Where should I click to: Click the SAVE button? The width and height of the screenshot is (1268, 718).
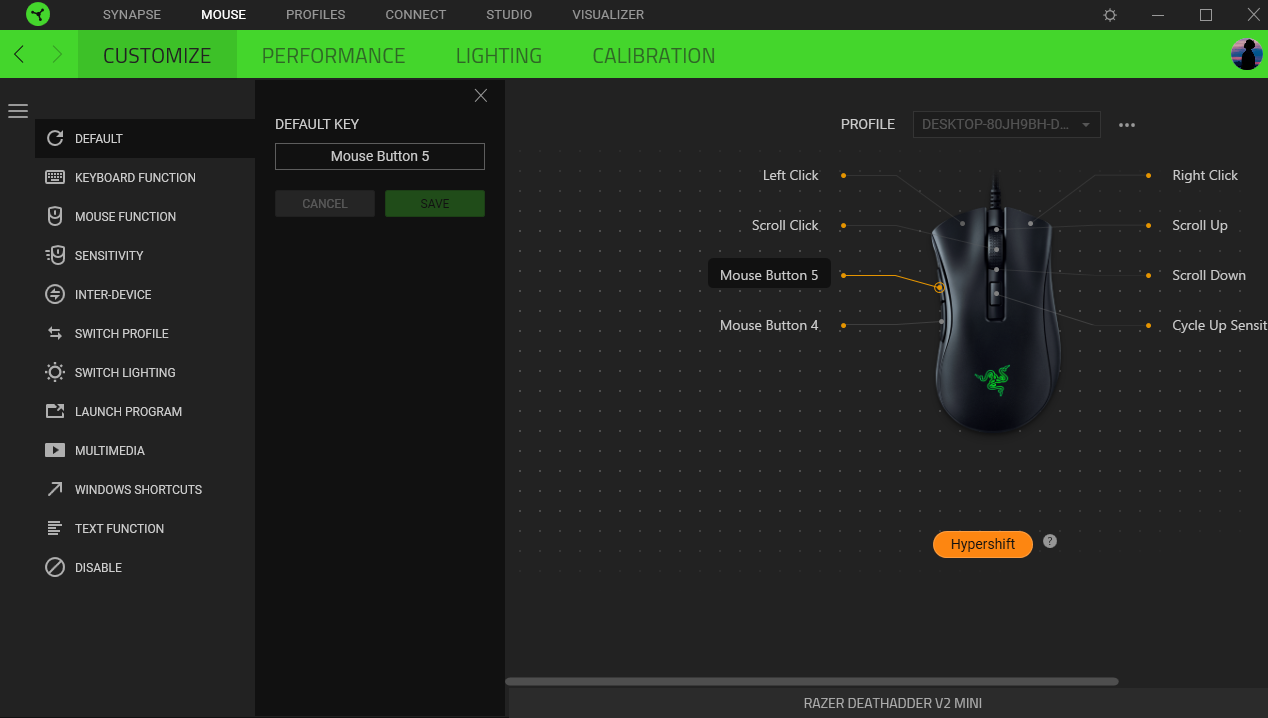click(435, 203)
